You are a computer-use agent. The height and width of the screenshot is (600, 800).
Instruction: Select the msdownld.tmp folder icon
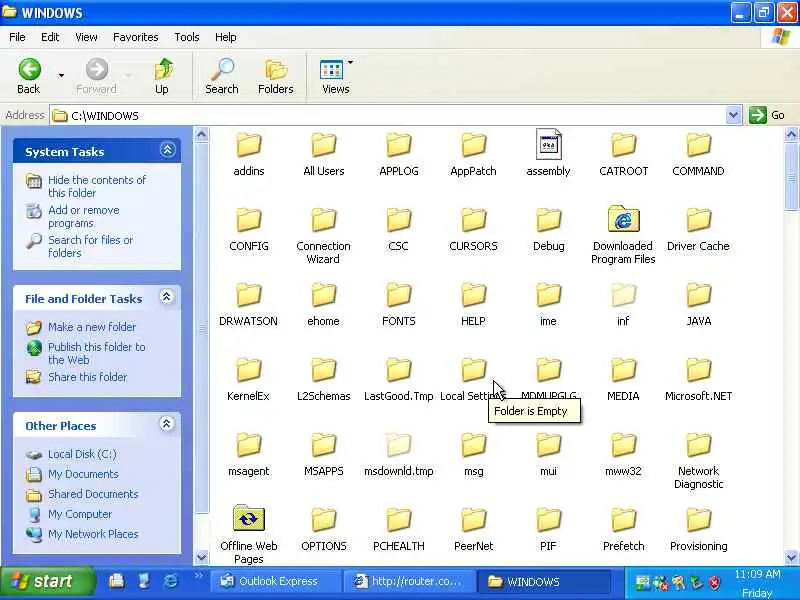(x=398, y=445)
